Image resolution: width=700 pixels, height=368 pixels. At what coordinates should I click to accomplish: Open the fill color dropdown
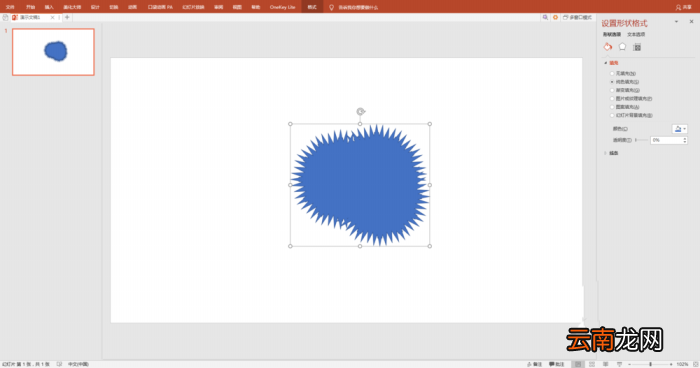point(680,129)
